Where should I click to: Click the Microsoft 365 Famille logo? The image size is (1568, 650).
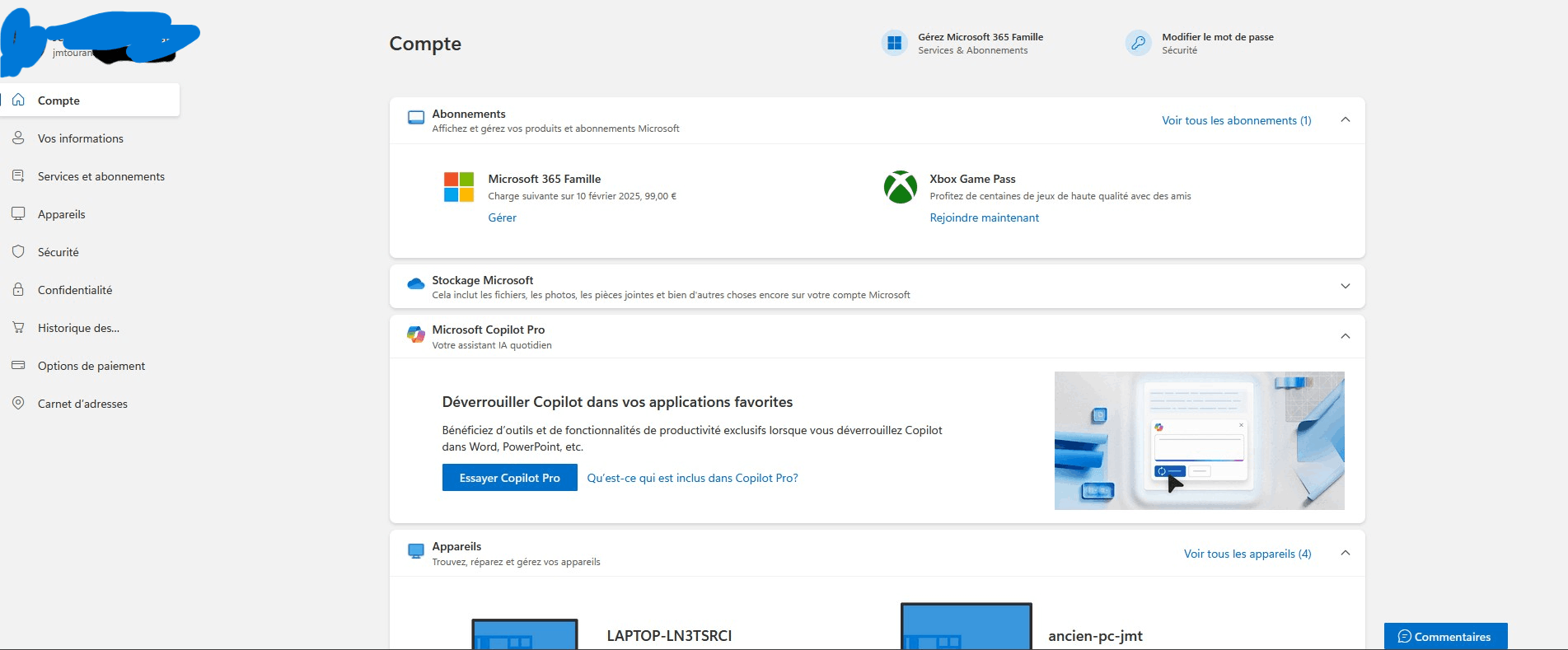pos(459,187)
